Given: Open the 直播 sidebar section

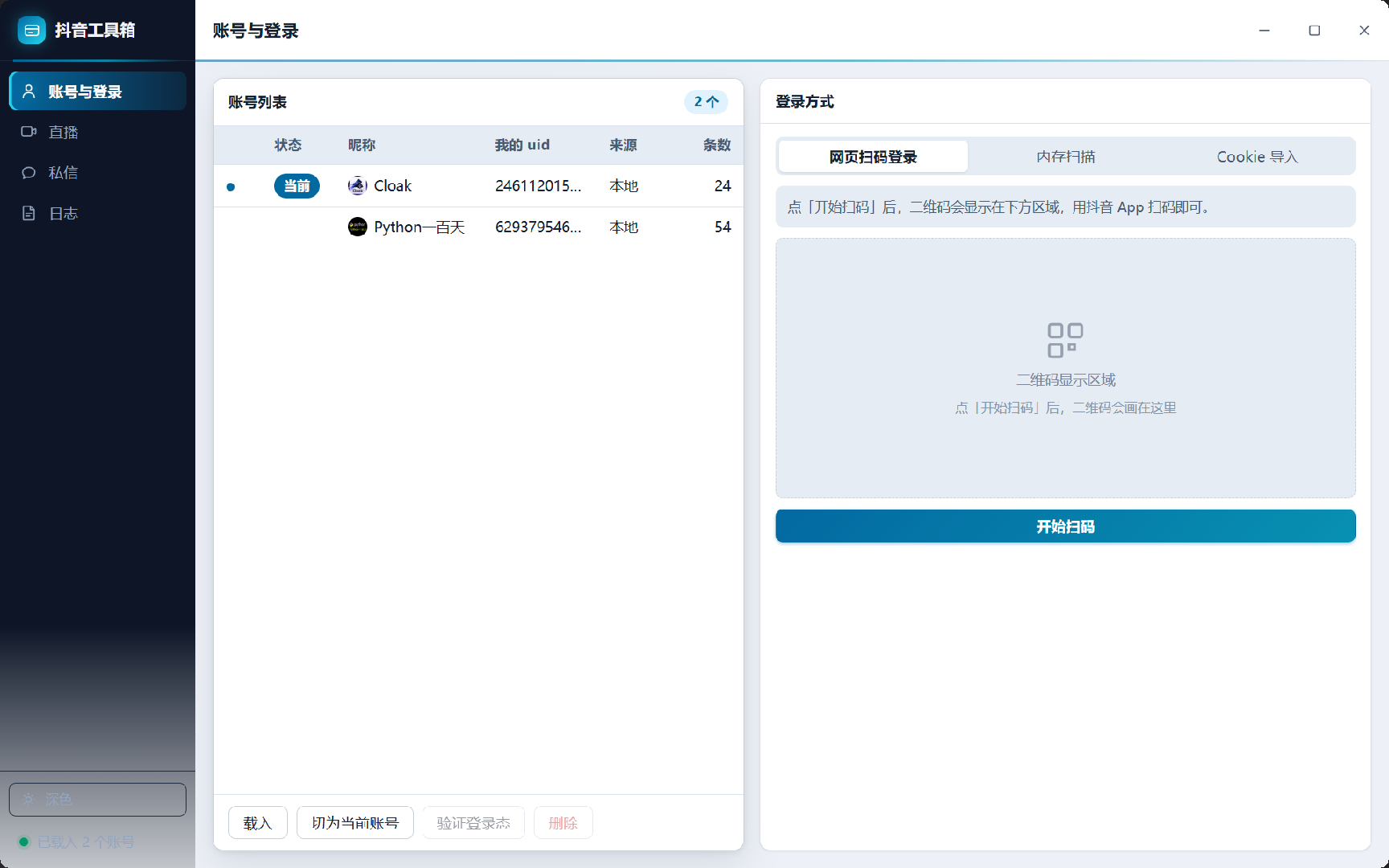Looking at the screenshot, I should 98,132.
